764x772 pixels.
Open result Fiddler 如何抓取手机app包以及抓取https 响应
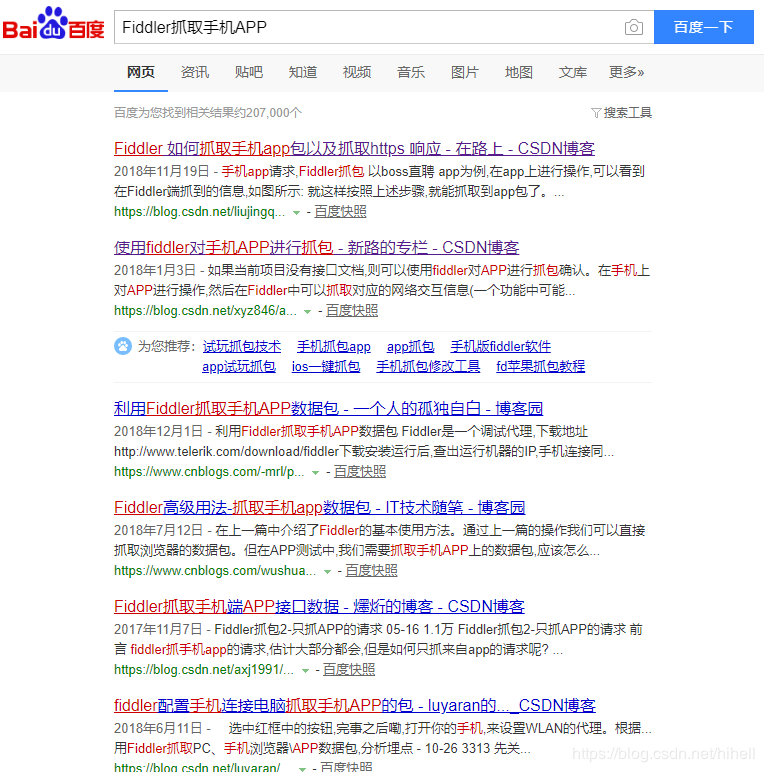point(354,149)
